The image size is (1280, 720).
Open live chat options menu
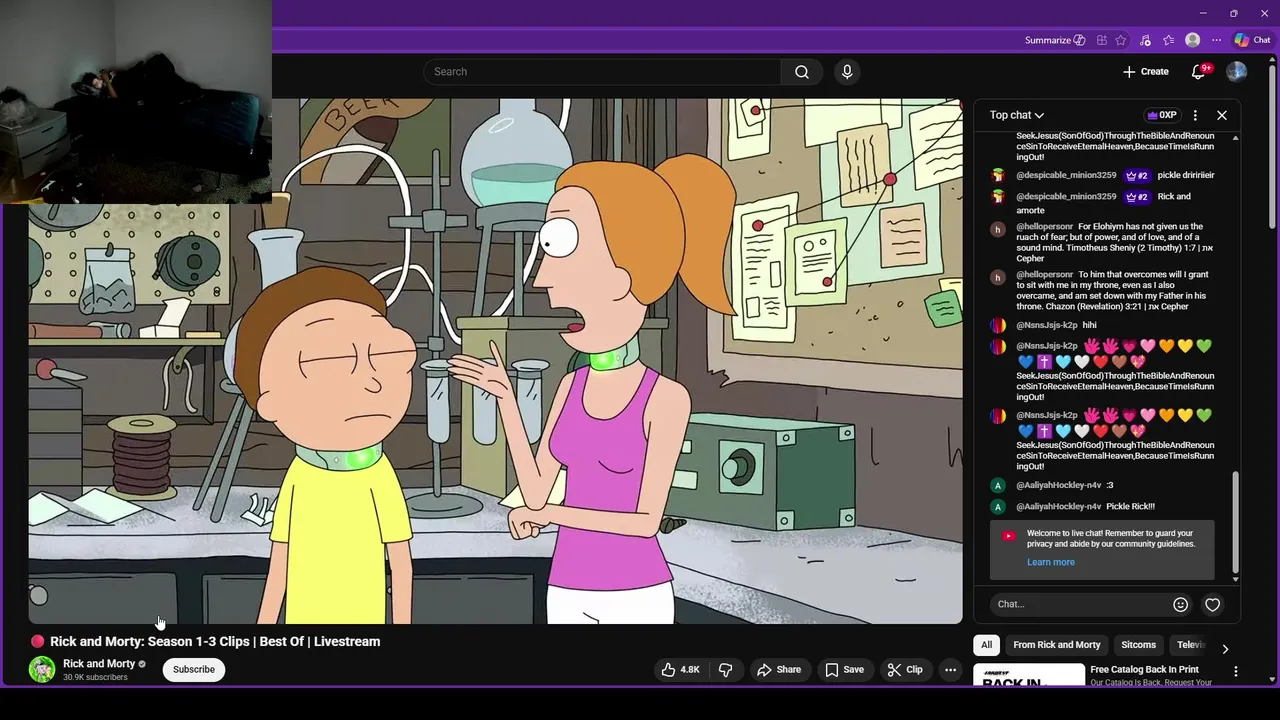point(1195,115)
